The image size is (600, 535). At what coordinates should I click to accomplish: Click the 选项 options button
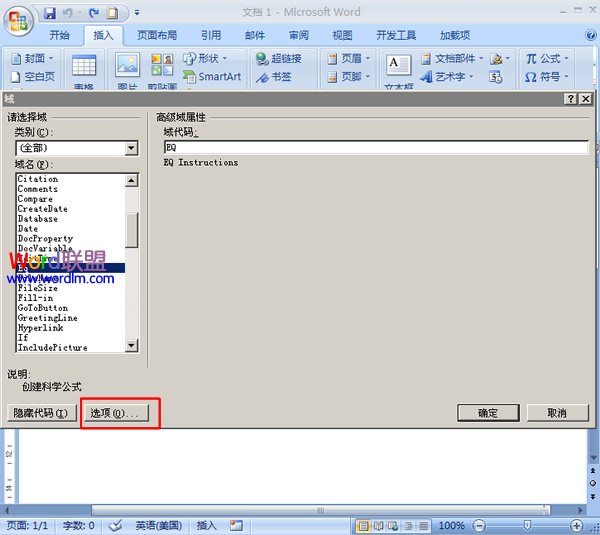[x=114, y=413]
